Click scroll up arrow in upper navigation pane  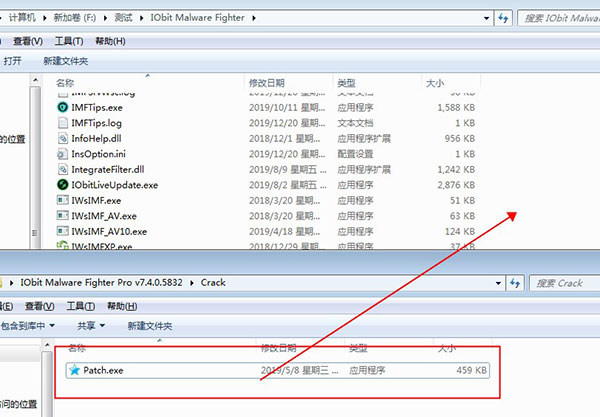coord(35,80)
